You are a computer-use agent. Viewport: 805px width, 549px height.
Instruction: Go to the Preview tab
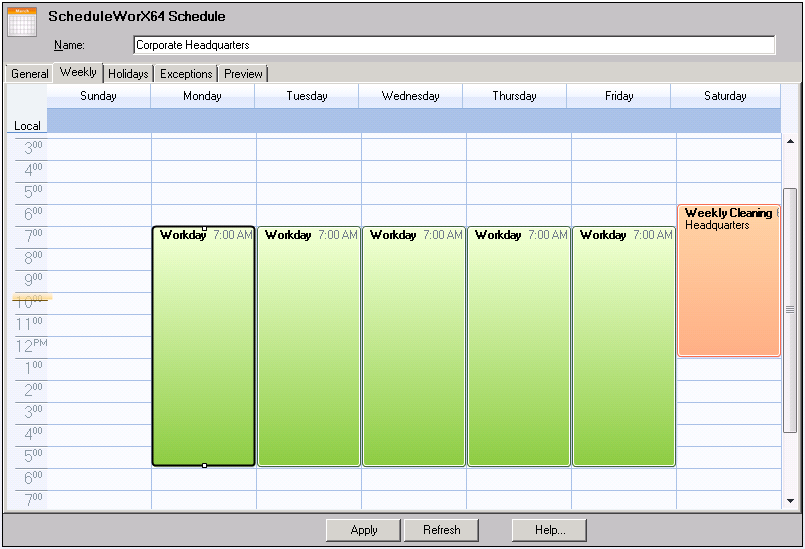click(243, 74)
